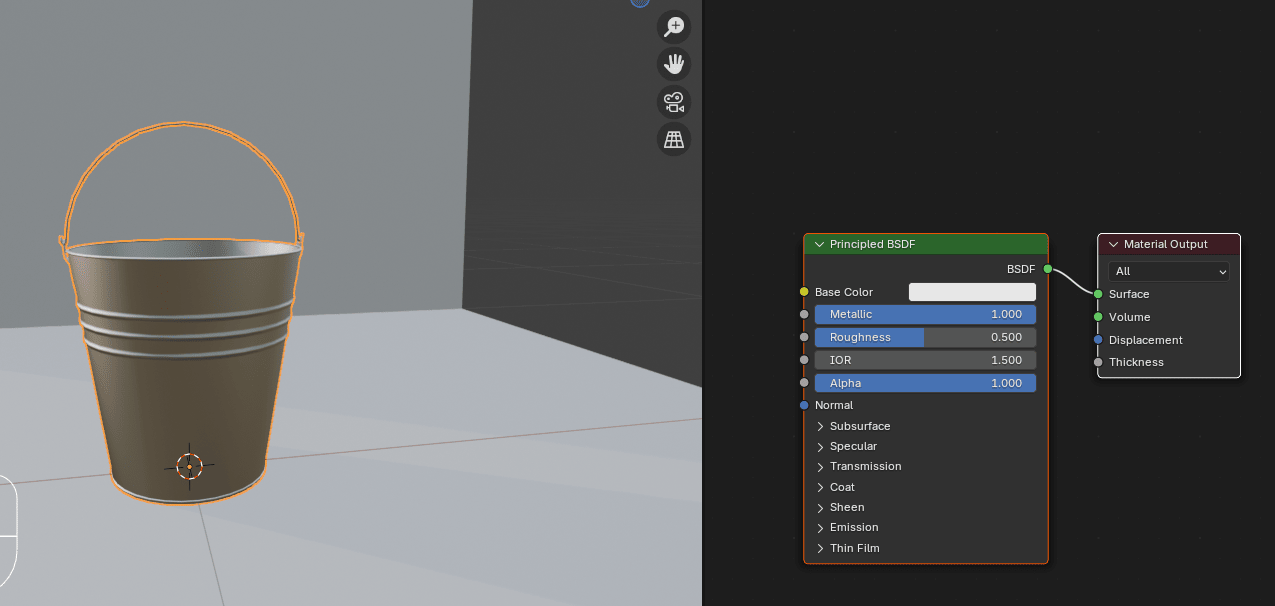Click the Roughness slider
The width and height of the screenshot is (1275, 606).
pyautogui.click(x=925, y=337)
